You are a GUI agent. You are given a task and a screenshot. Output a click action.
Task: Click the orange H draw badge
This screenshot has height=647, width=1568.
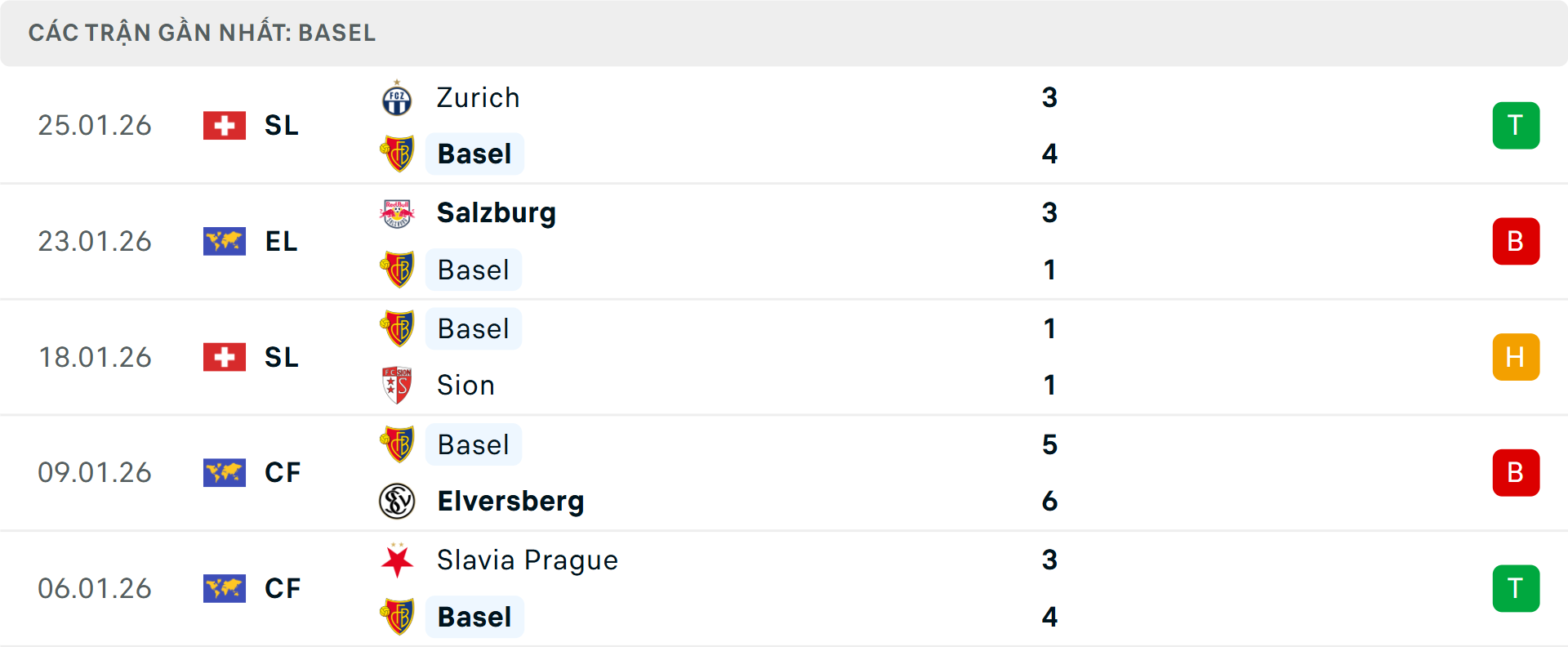point(1516,357)
